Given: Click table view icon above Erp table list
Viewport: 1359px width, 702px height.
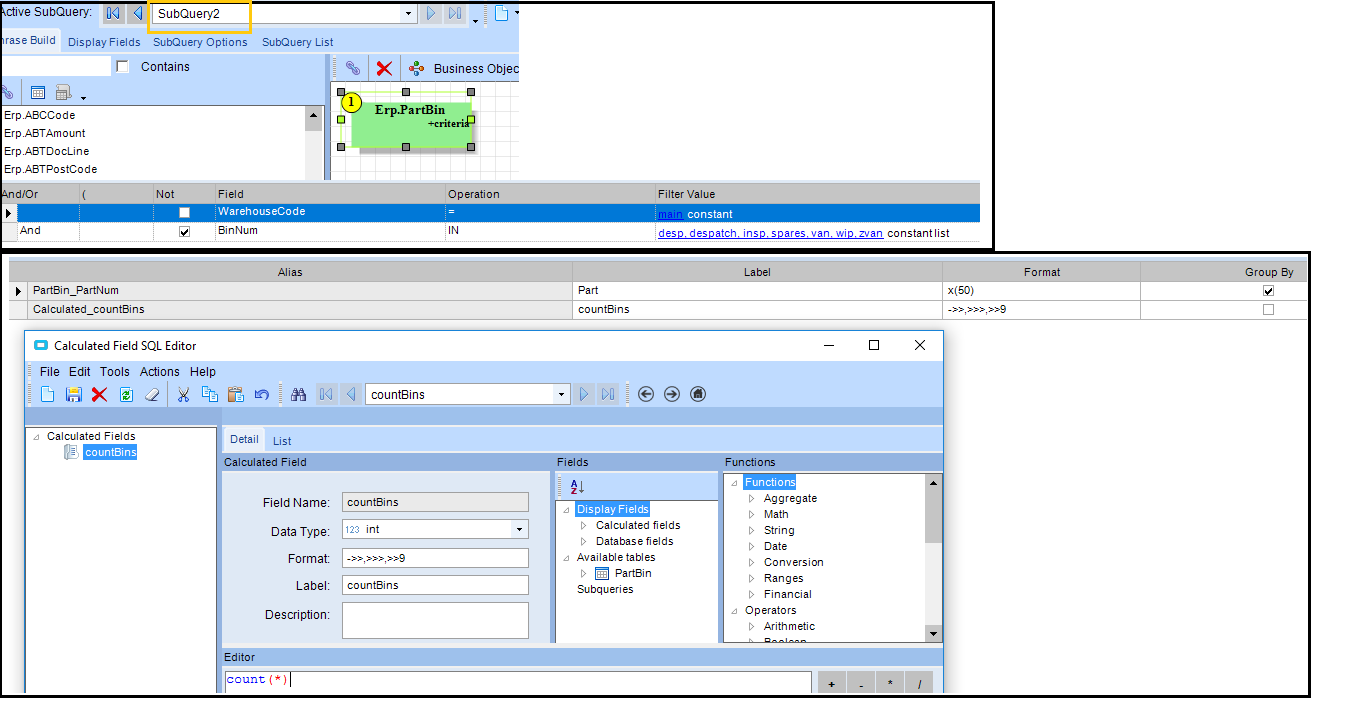Looking at the screenshot, I should coord(38,92).
